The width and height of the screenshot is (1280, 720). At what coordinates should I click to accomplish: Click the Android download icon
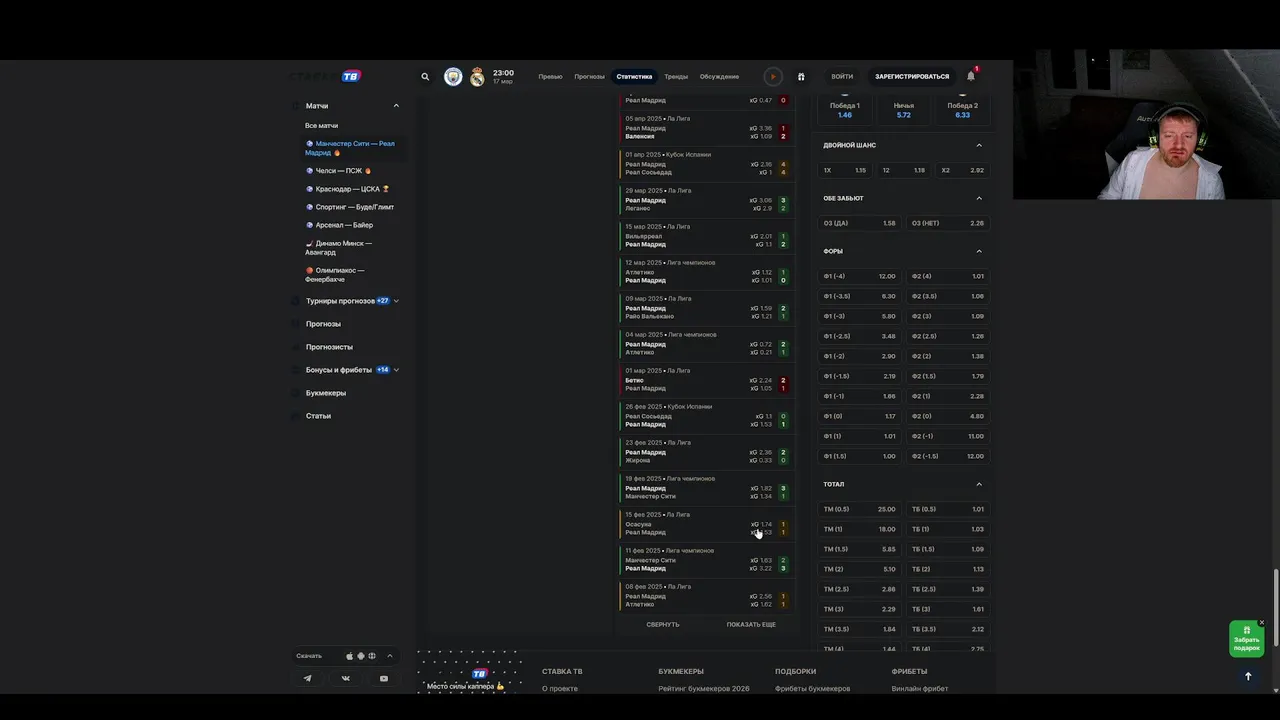361,656
